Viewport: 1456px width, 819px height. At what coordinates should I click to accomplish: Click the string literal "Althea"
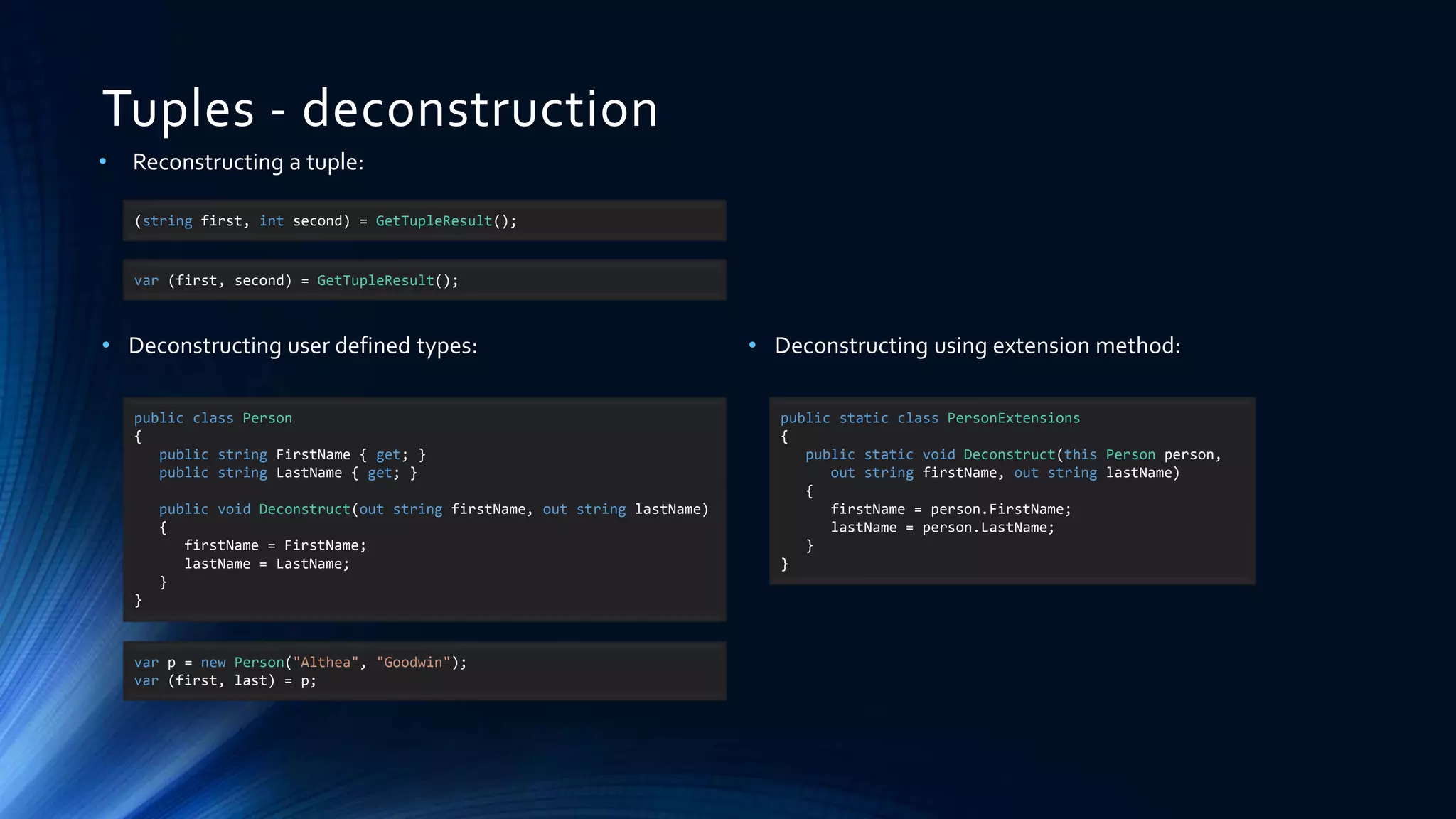(326, 662)
